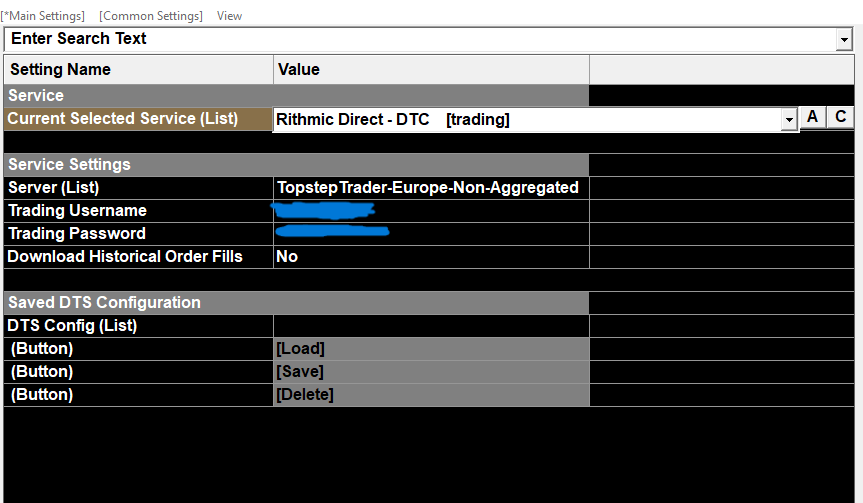Screen dimensions: 863x503
Task: Click the Trading Password value field
Action: [x=430, y=234]
